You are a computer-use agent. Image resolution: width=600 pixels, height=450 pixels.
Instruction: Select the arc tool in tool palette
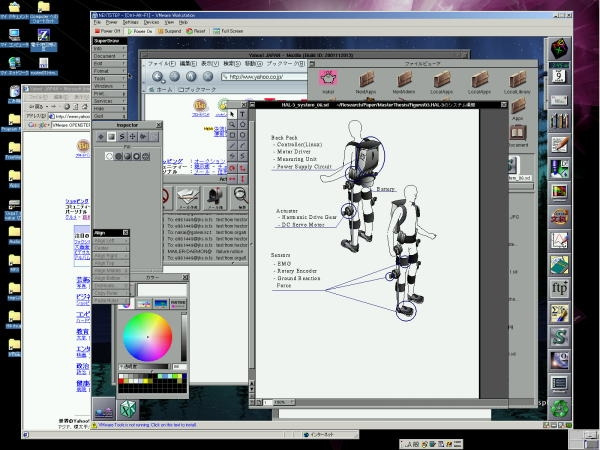243,146
